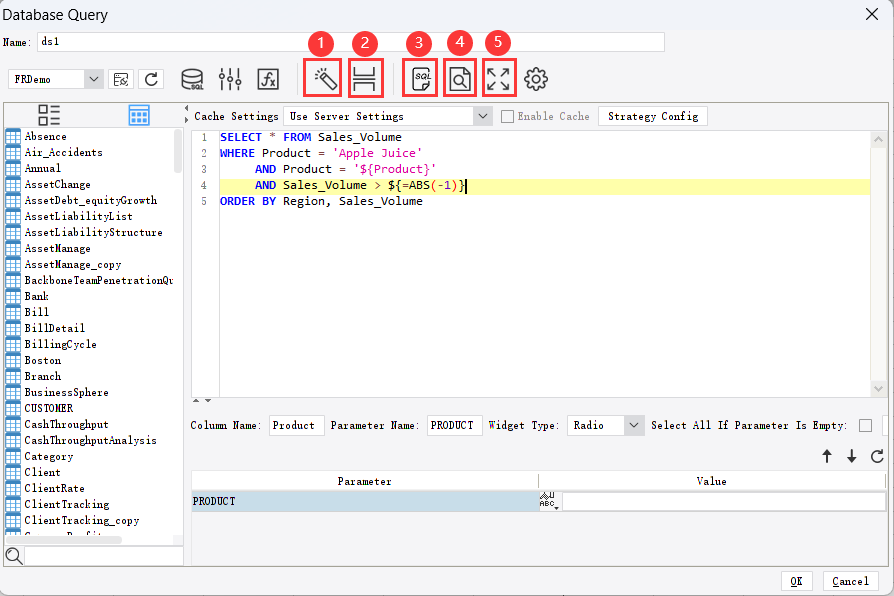The image size is (894, 596).
Task: Click the Strategy Config button
Action: pos(653,116)
